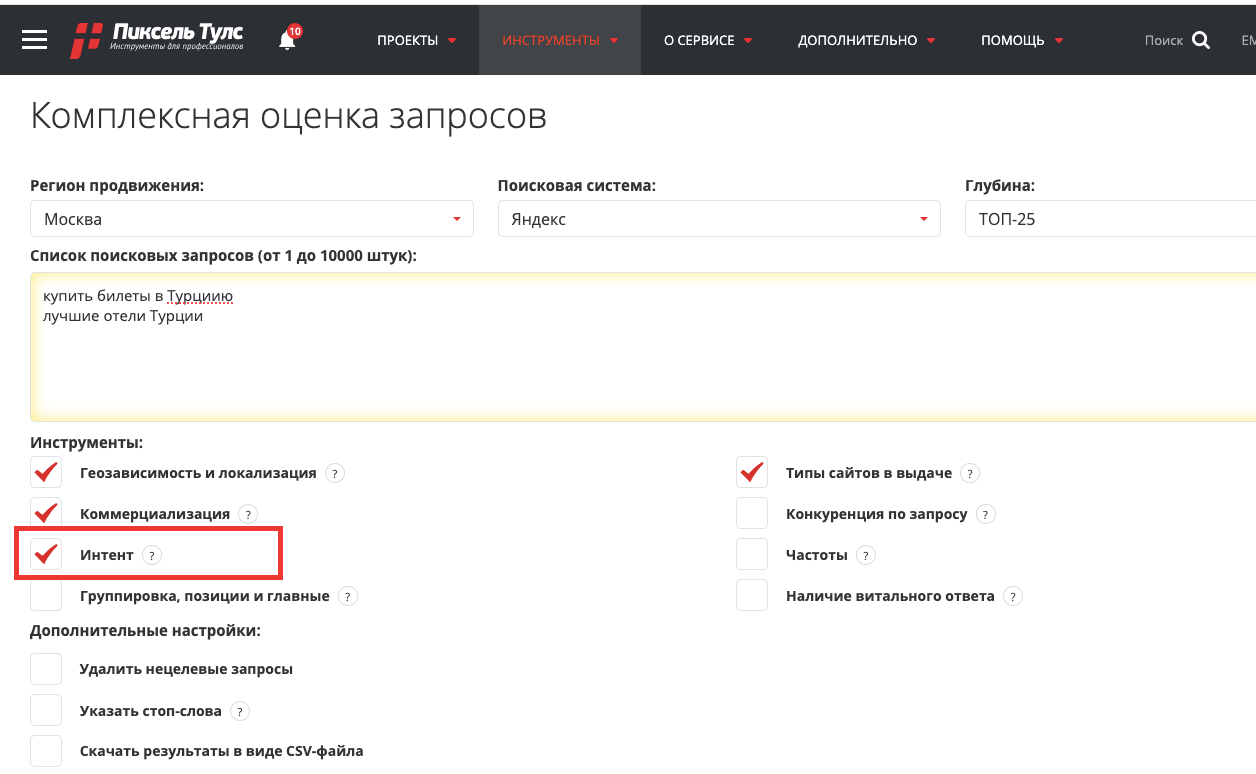Open help icon beside Указать стоп-слова

[239, 710]
